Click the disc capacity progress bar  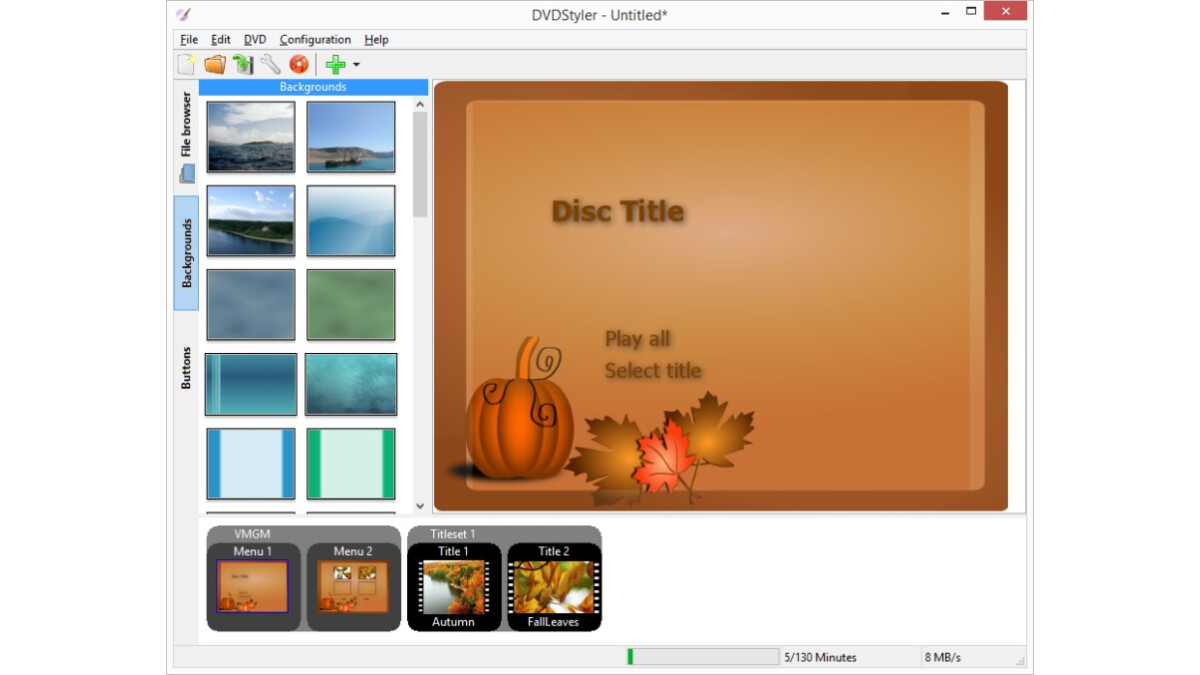703,657
